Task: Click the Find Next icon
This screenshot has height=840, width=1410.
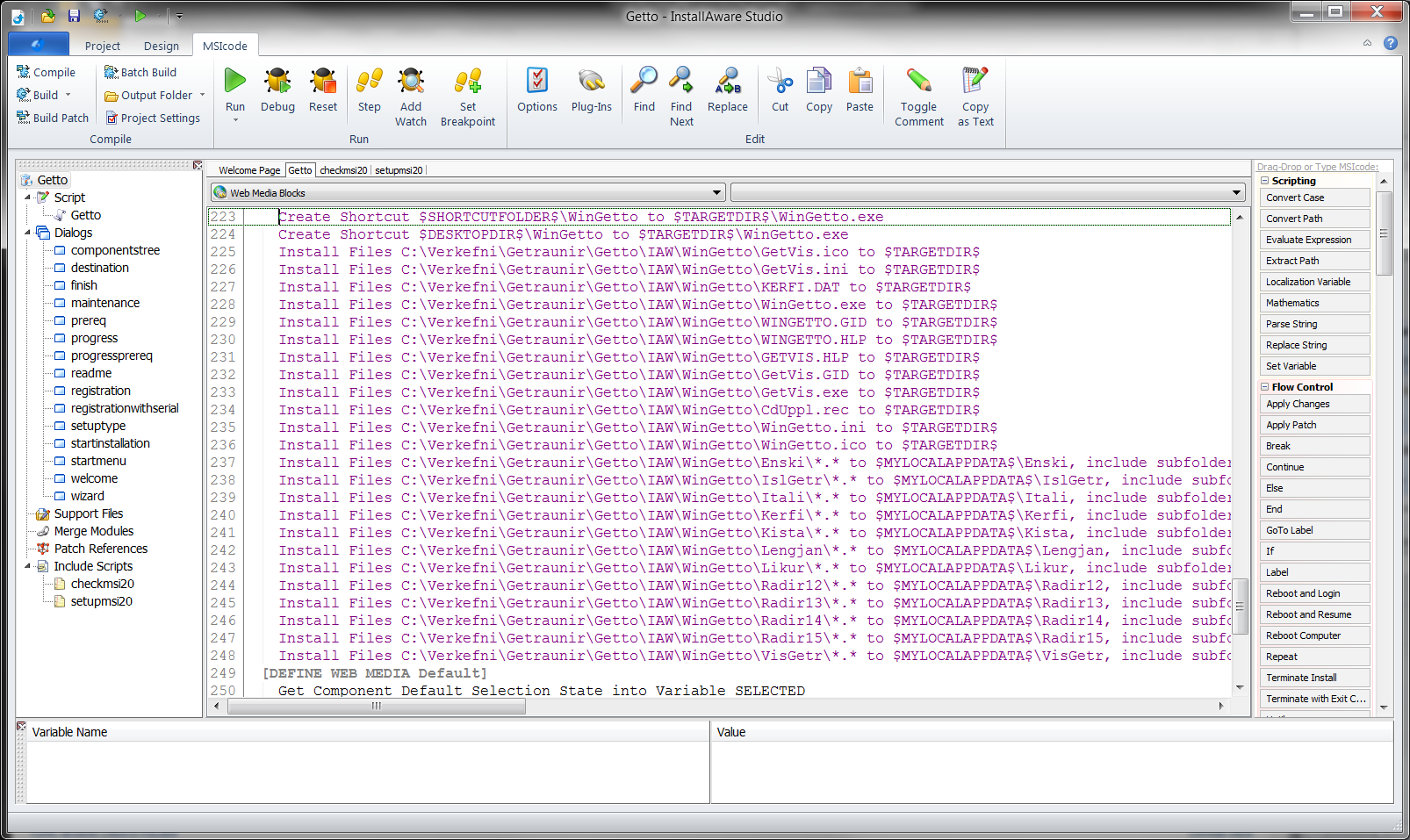Action: click(681, 82)
